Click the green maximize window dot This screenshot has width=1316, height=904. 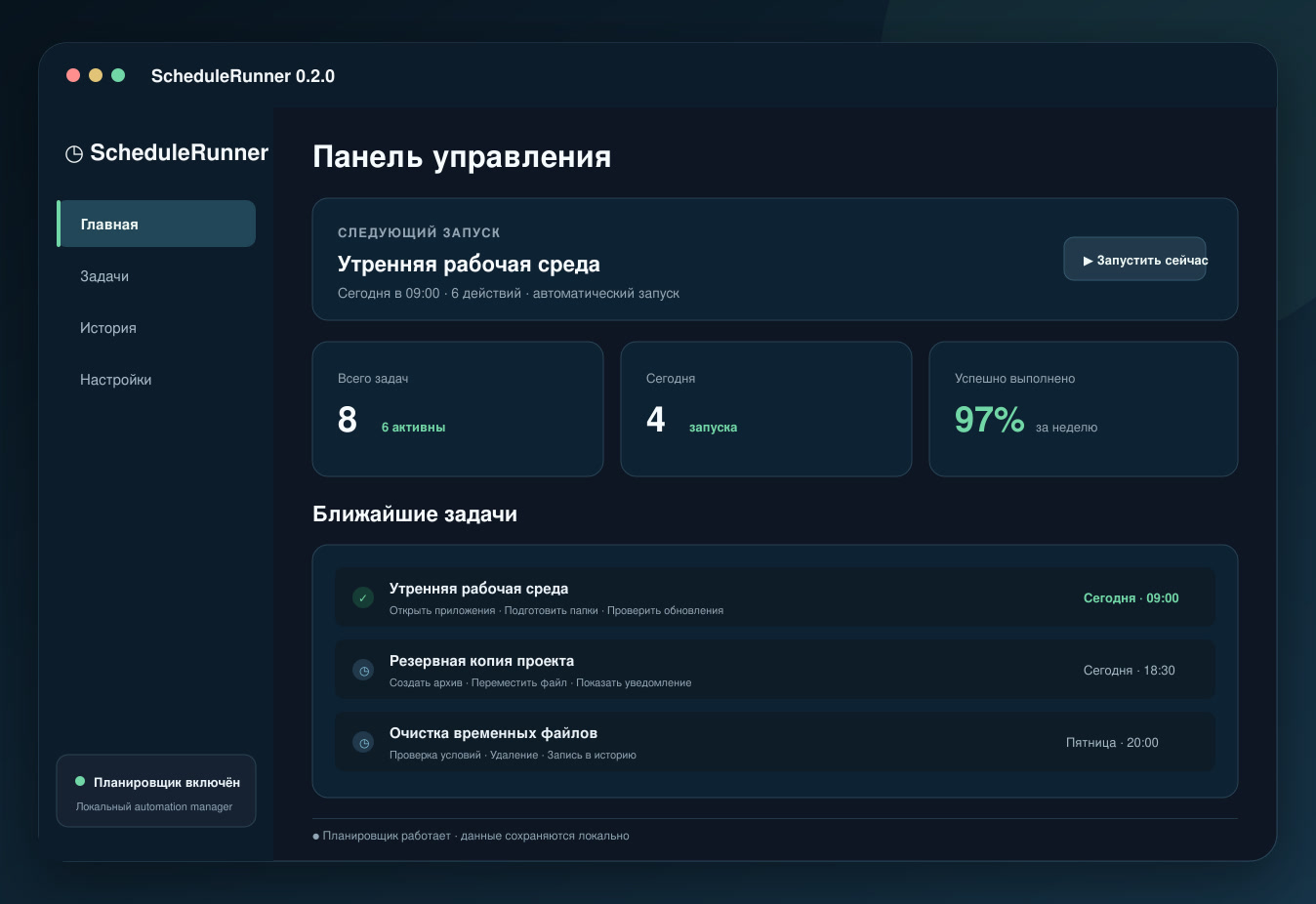118,75
